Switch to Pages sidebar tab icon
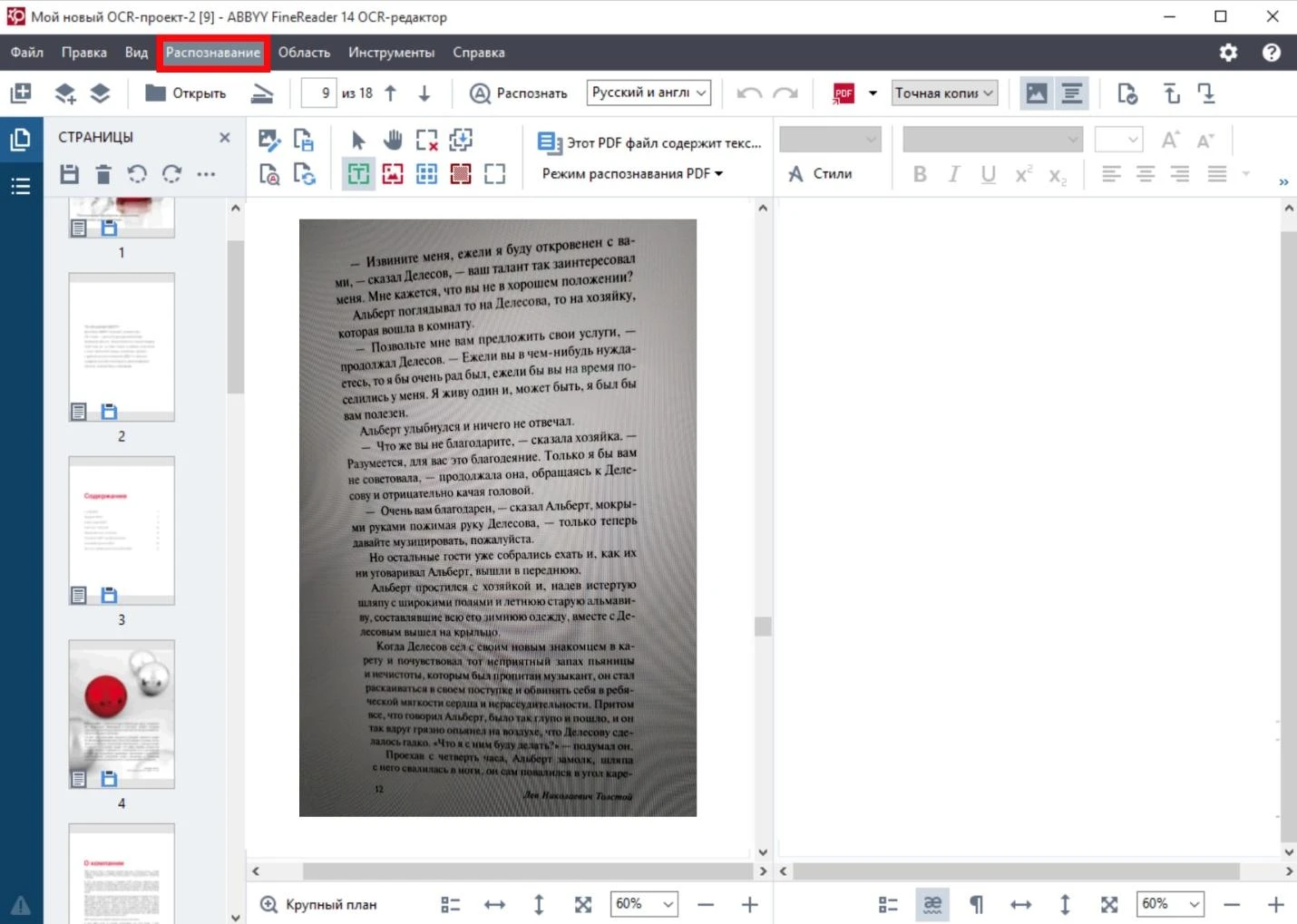Viewport: 1297px width, 924px height. coord(21,140)
